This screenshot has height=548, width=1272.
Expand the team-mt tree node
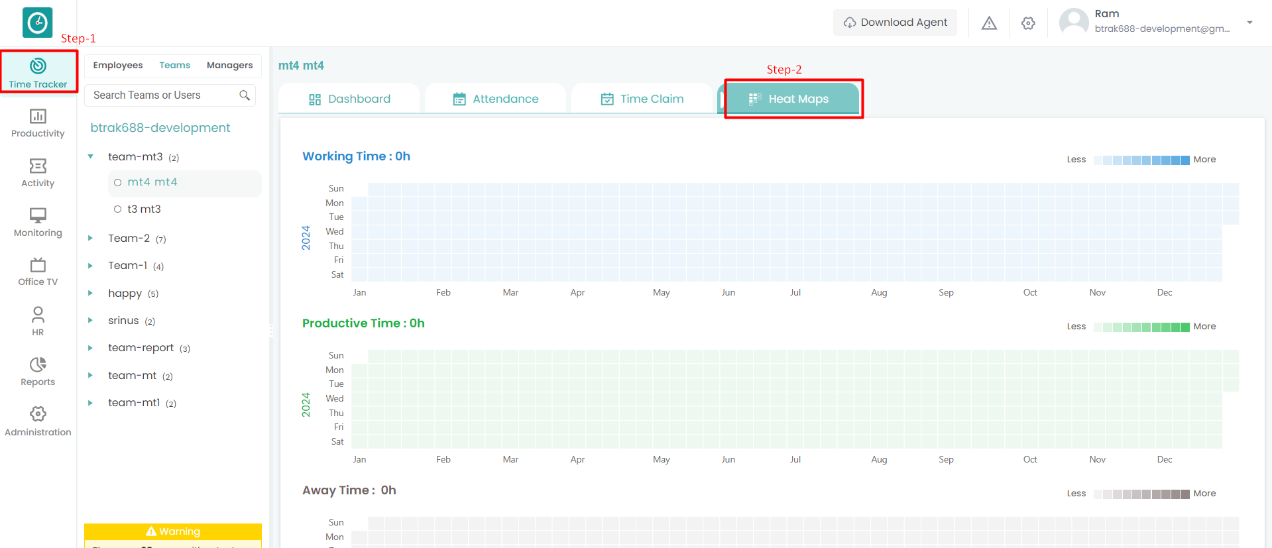click(91, 376)
